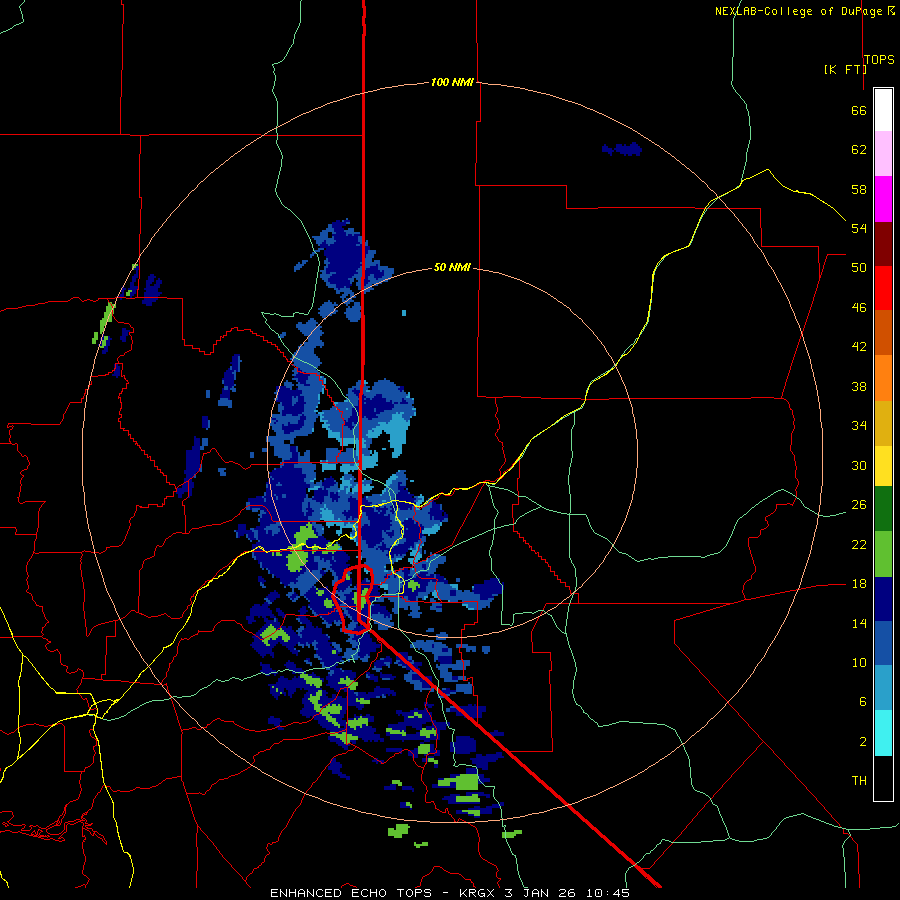Viewport: 900px width, 900px height.
Task: Select the yellow legend swatch
Action: pyautogui.click(x=883, y=466)
